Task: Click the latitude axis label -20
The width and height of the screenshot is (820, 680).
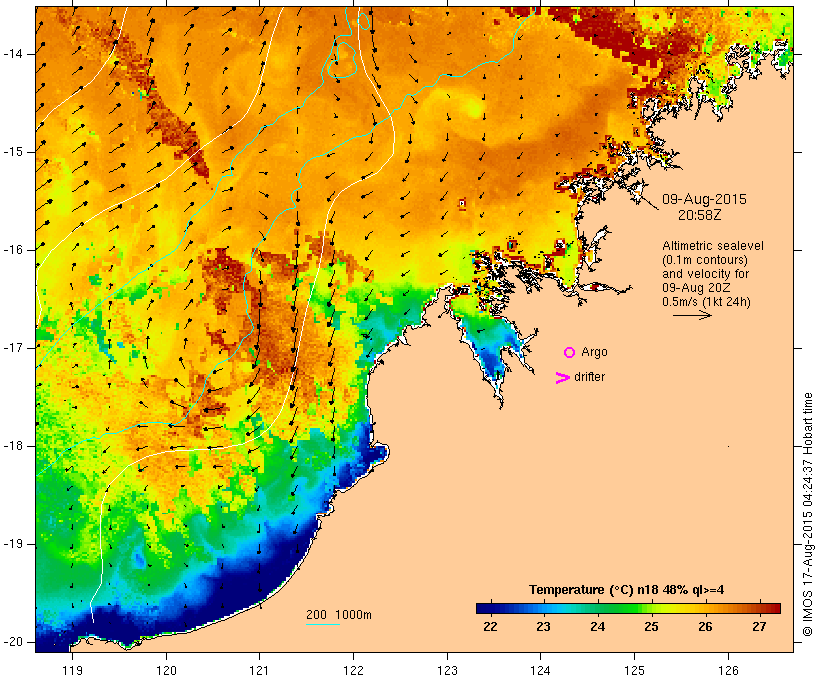Action: point(13,642)
